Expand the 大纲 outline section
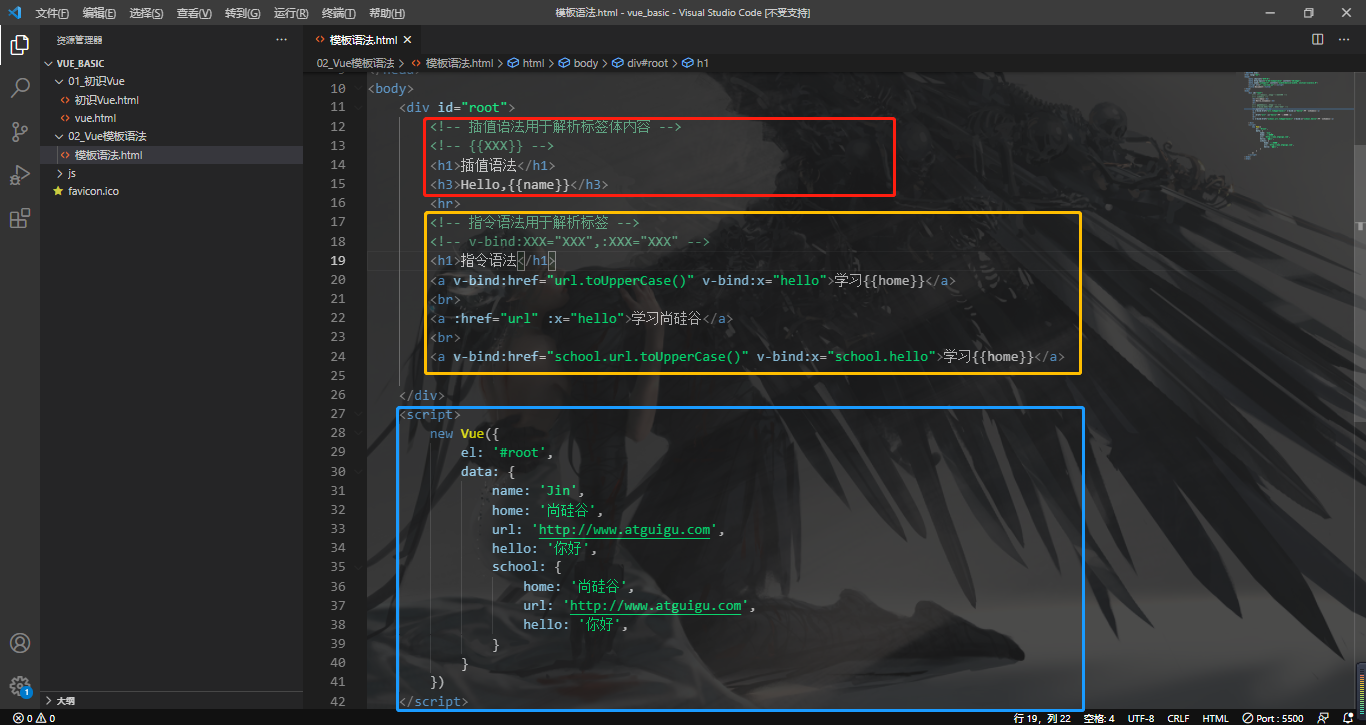Image resolution: width=1366 pixels, height=725 pixels. pyautogui.click(x=65, y=701)
